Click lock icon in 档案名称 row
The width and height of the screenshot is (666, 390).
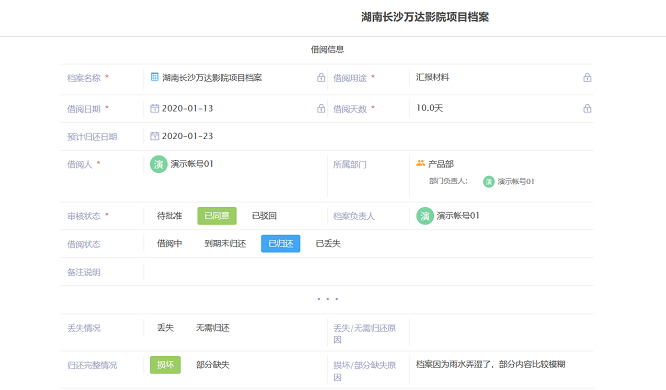(321, 77)
